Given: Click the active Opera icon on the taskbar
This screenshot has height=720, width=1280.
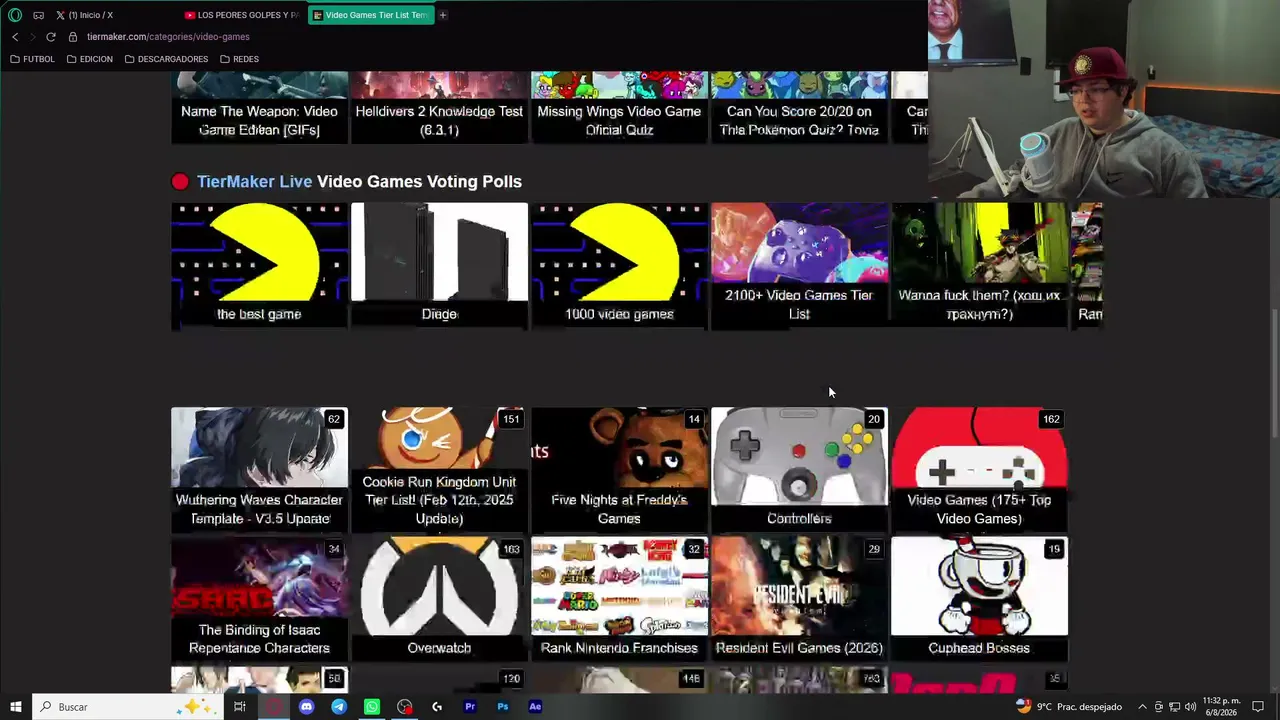Looking at the screenshot, I should click(x=273, y=707).
